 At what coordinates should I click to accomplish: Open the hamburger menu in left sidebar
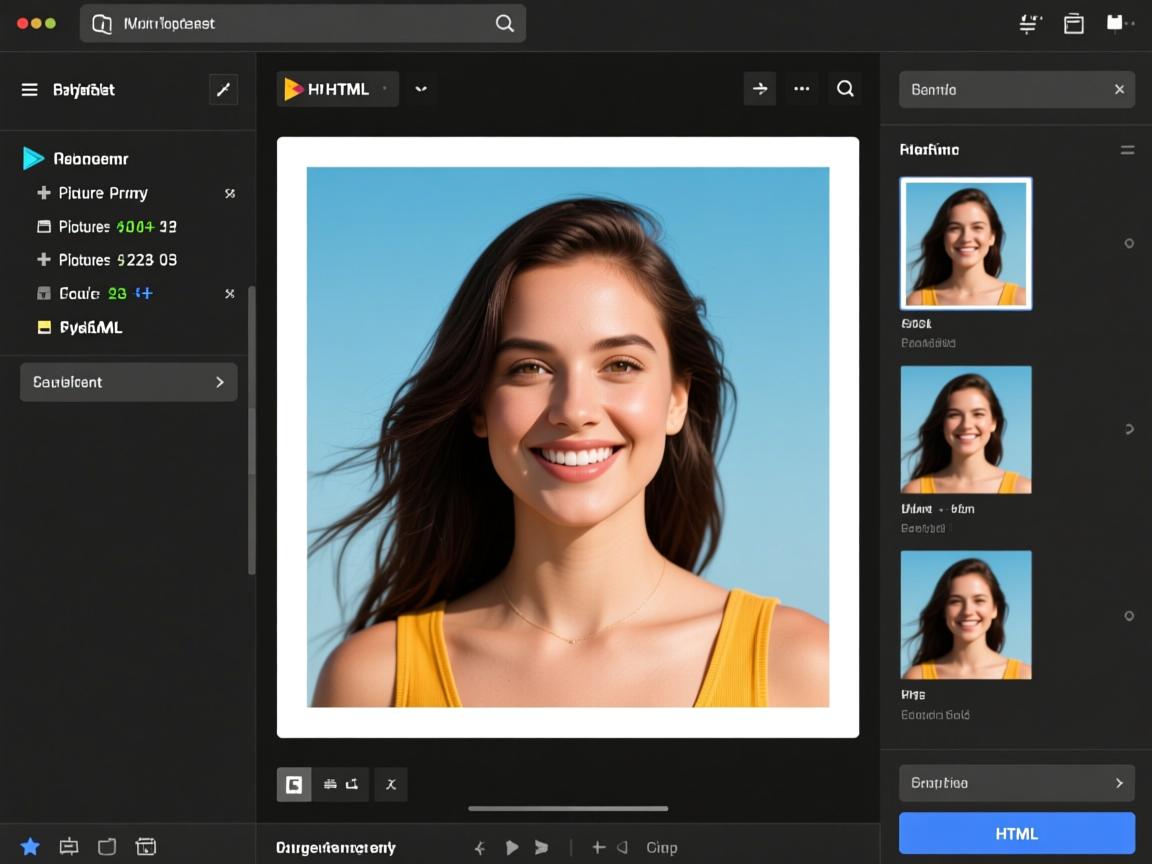(30, 90)
